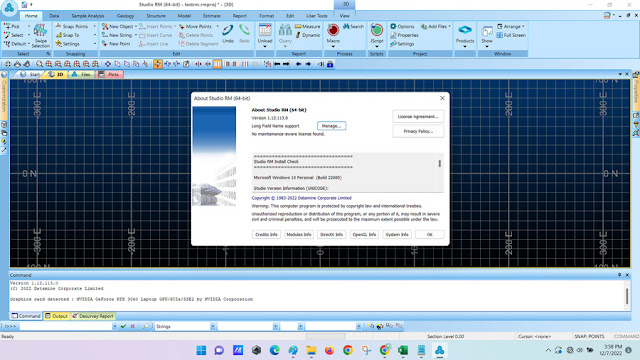Switch to the Output tab
The height and width of the screenshot is (360, 640).
(57, 316)
